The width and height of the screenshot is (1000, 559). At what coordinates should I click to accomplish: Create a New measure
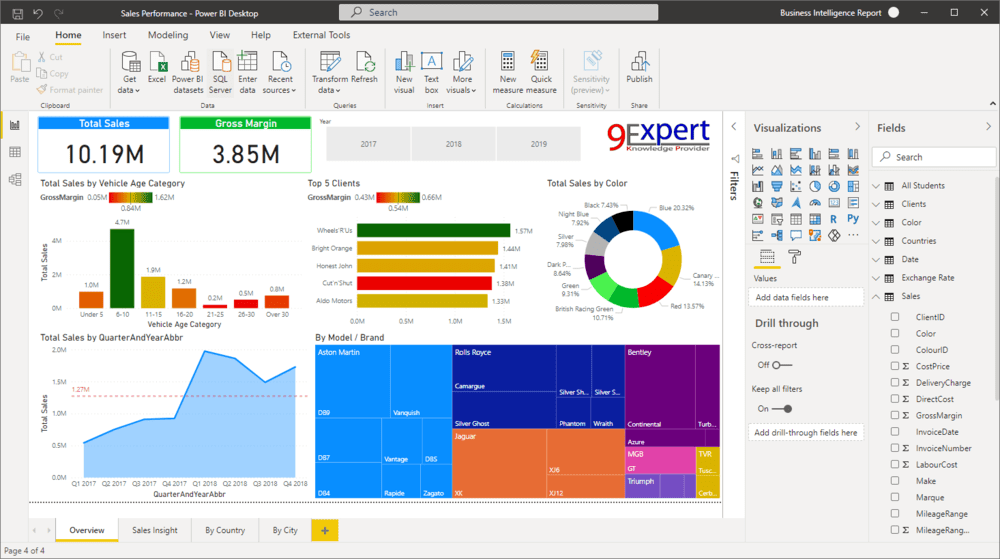(x=508, y=72)
